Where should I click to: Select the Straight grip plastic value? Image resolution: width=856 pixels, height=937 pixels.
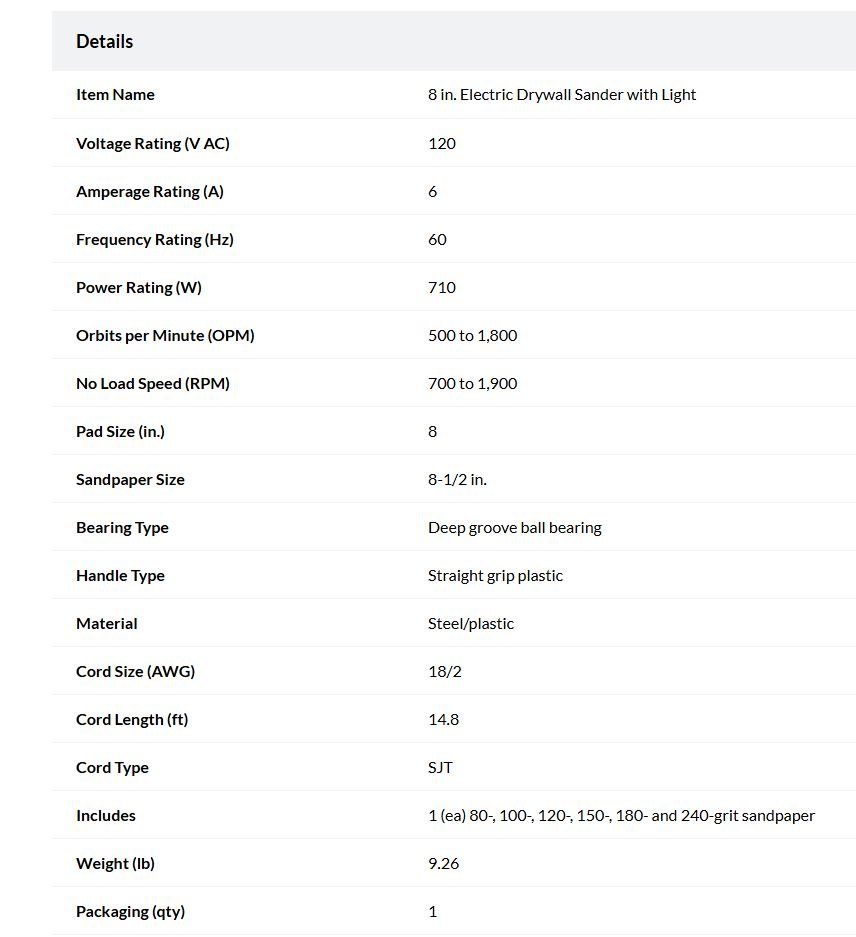(x=496, y=575)
